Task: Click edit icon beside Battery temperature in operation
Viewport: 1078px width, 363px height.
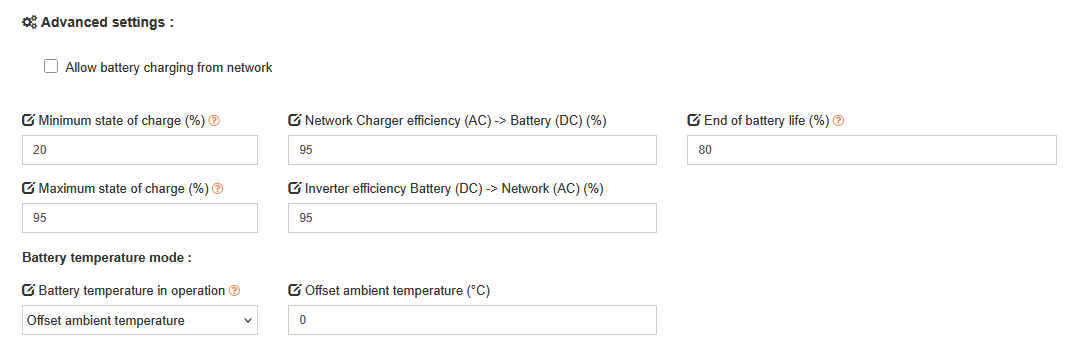Action: pos(29,290)
